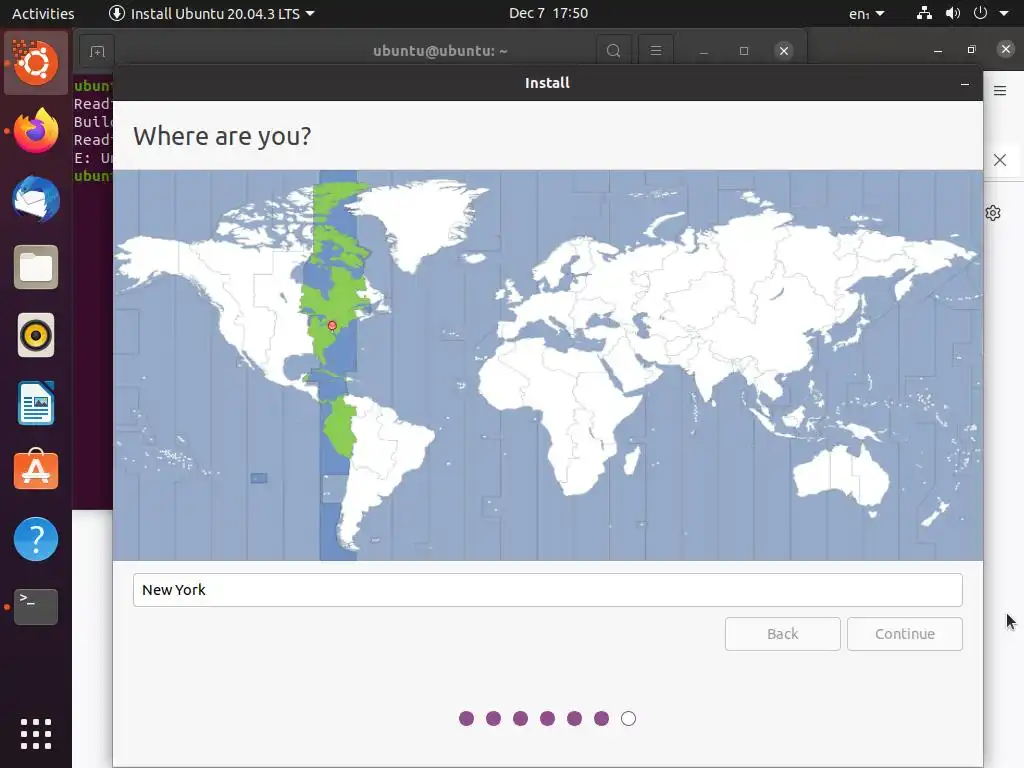Click the gear icon behind installer
1024x768 pixels.
click(x=993, y=213)
